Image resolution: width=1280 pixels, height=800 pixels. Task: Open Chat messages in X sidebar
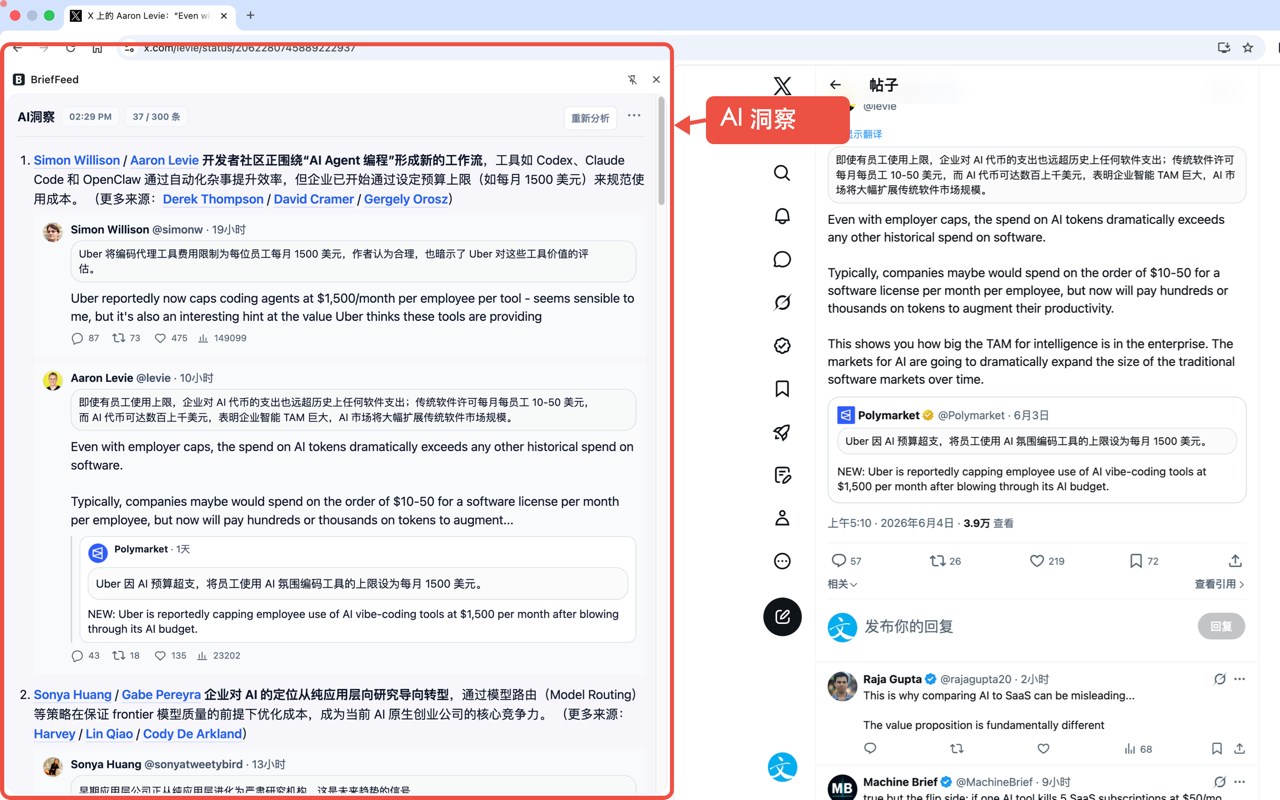coord(782,260)
